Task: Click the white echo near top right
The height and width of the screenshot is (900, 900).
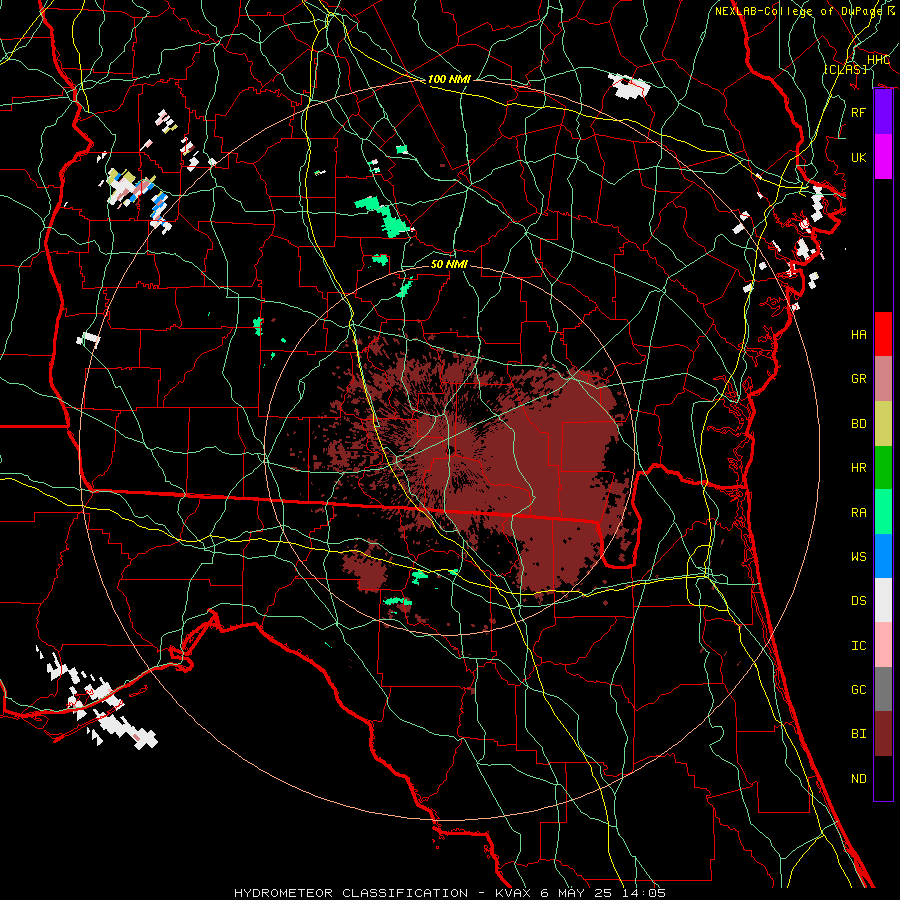Action: coord(629,86)
